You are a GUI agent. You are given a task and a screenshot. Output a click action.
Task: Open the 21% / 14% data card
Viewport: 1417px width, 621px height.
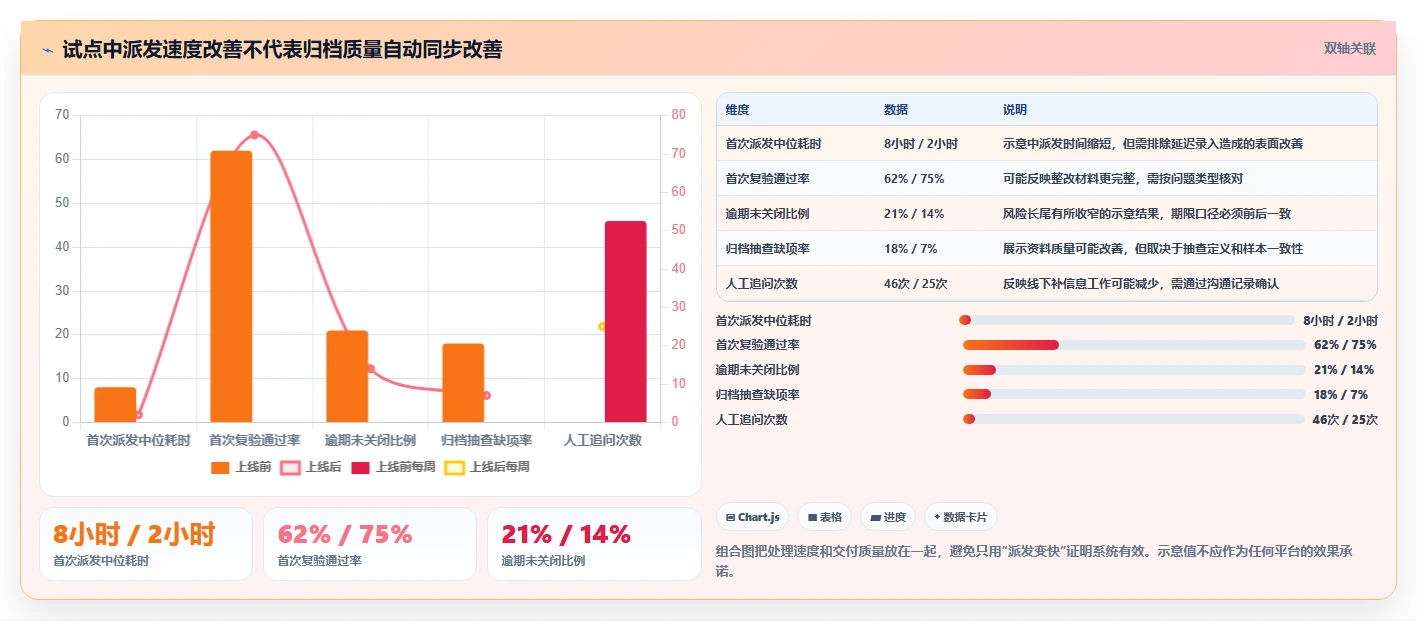(x=594, y=544)
